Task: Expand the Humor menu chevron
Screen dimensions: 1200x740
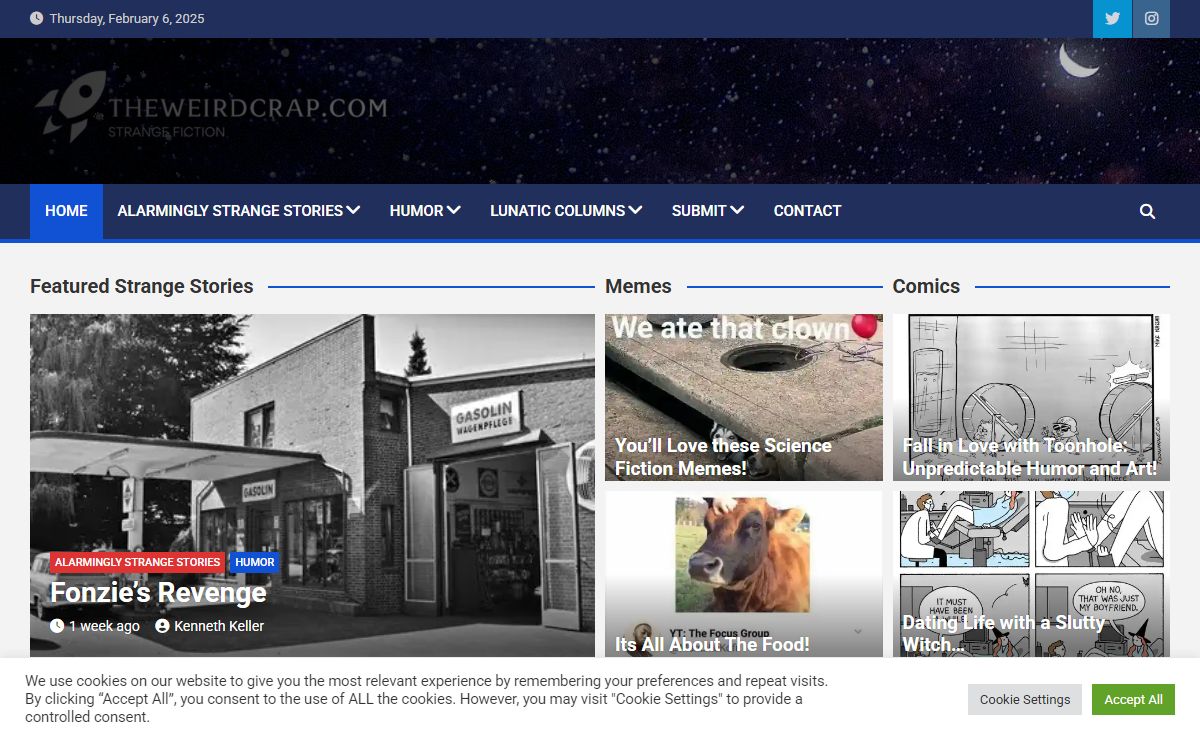Action: click(454, 210)
